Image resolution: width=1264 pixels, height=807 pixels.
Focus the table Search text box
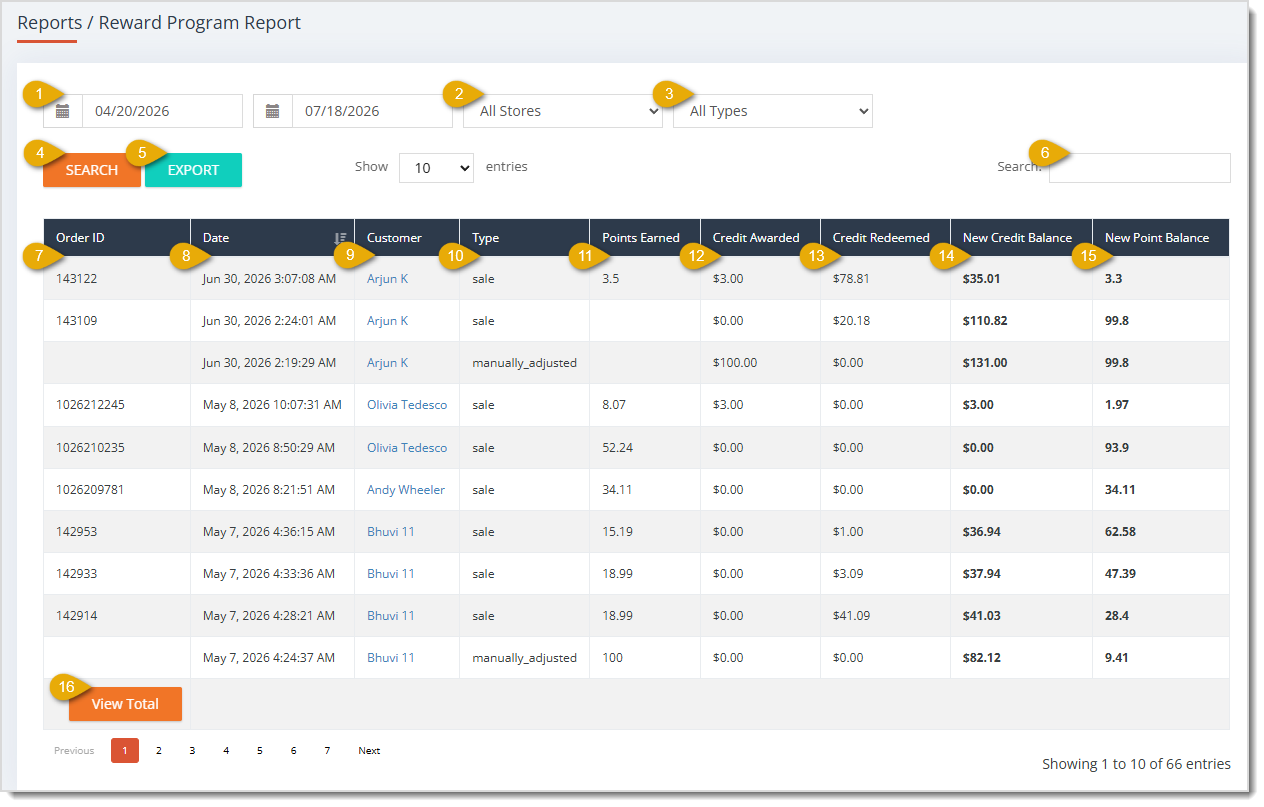[x=1140, y=168]
